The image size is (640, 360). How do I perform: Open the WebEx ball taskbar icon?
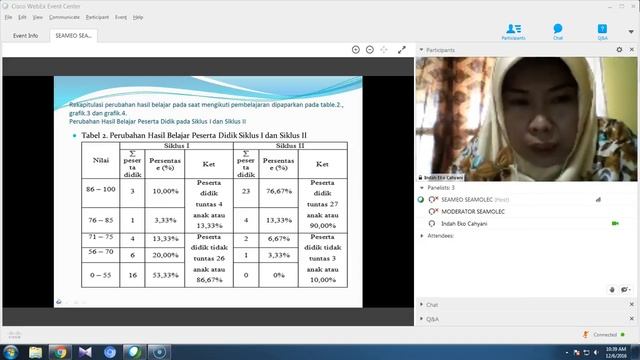point(135,352)
